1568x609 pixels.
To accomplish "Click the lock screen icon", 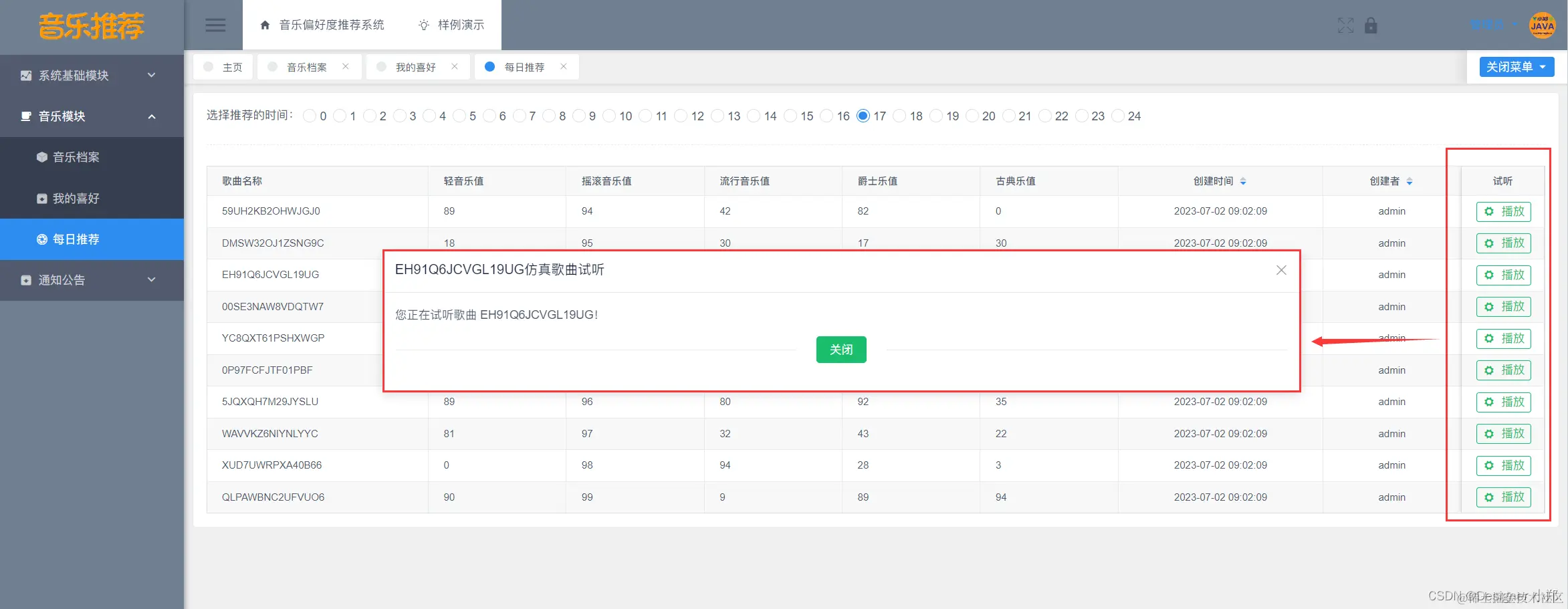I will 1371,25.
